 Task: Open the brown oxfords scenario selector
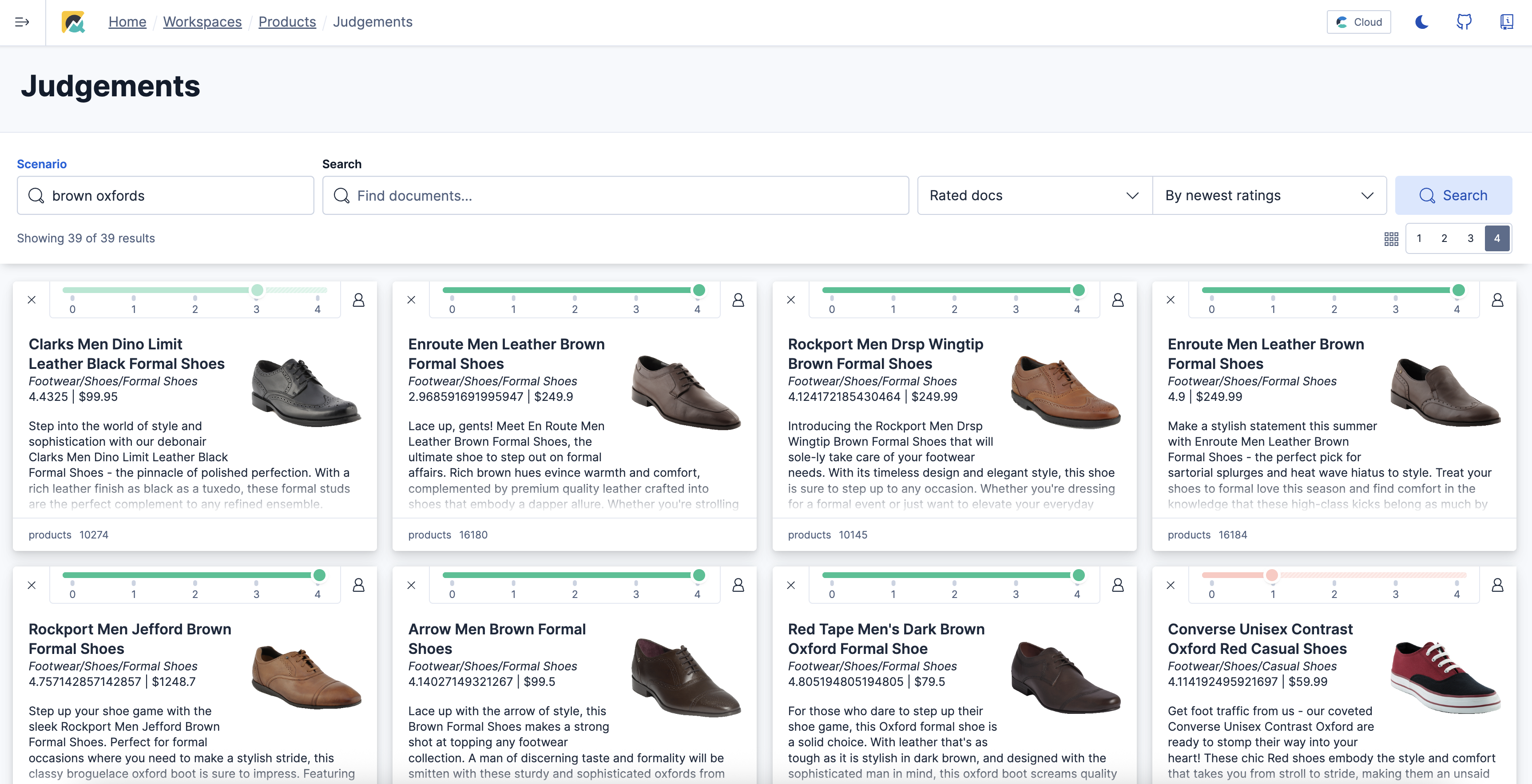[165, 195]
